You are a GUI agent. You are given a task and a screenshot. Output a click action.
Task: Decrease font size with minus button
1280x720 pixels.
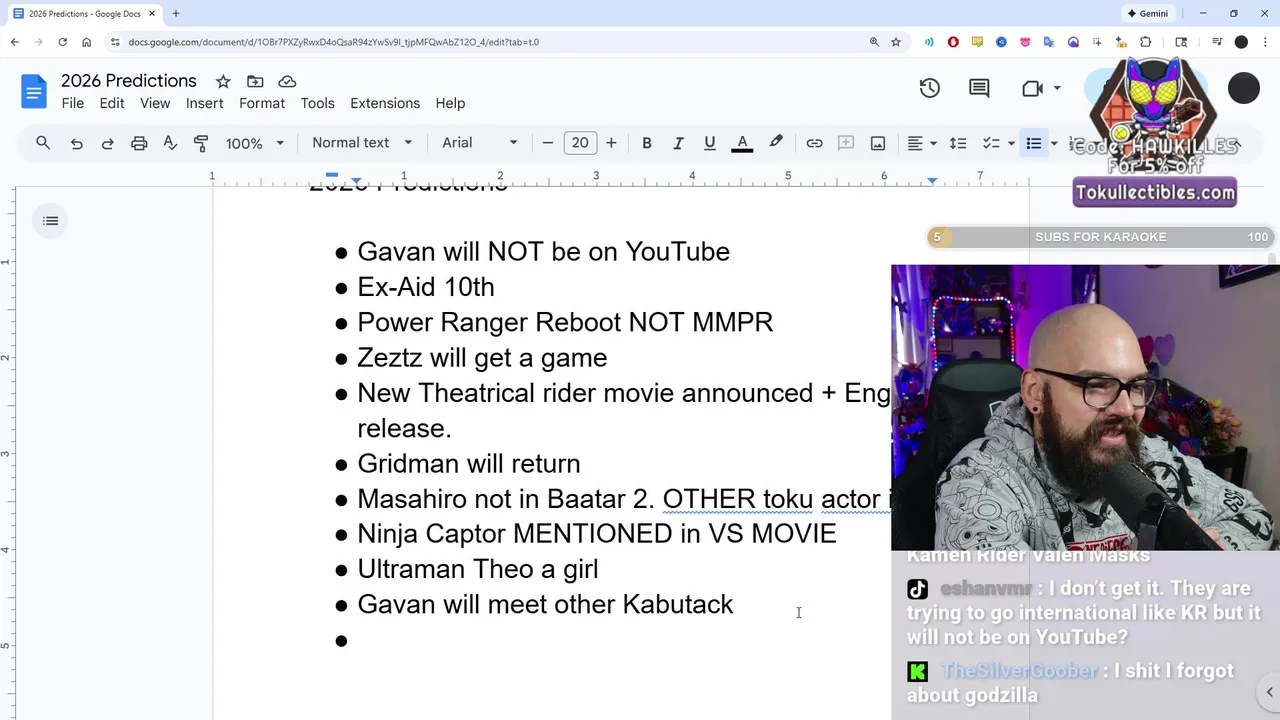click(547, 143)
